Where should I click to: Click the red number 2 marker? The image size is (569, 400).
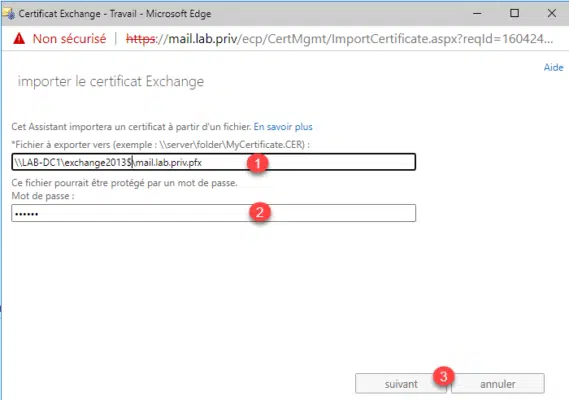coord(259,212)
